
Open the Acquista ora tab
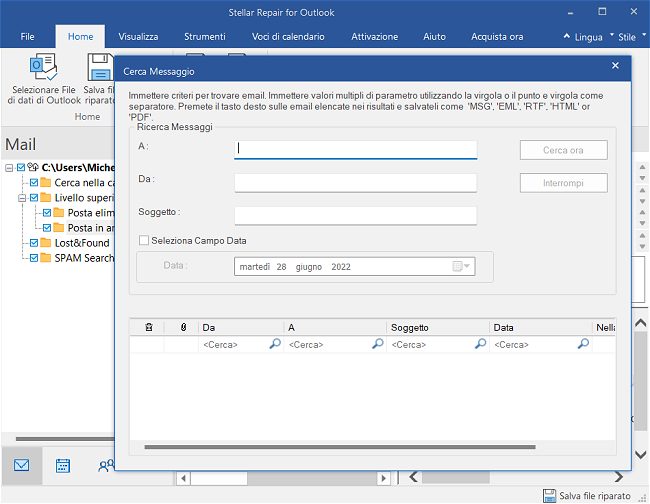497,36
